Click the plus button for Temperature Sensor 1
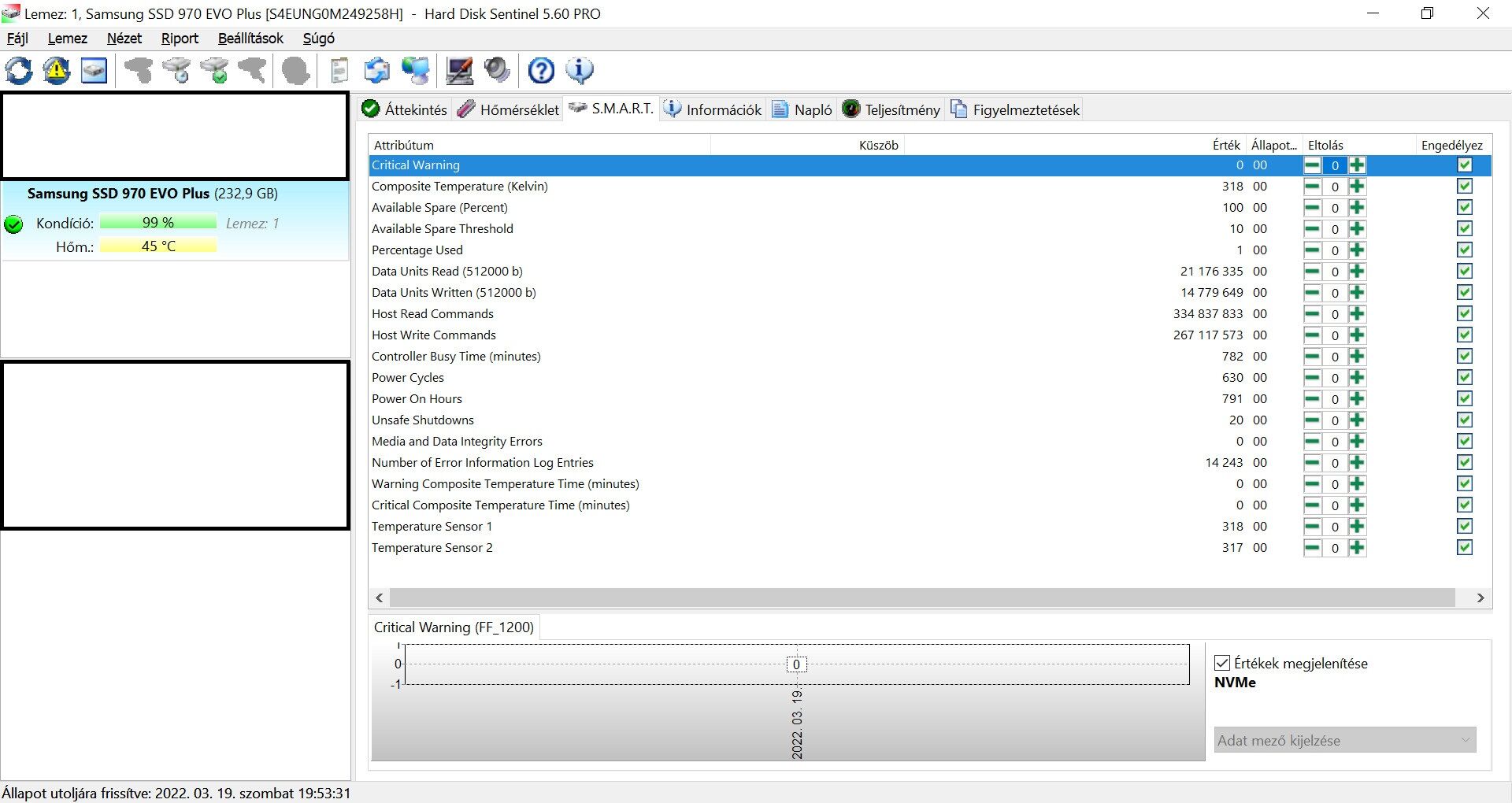 [1357, 527]
